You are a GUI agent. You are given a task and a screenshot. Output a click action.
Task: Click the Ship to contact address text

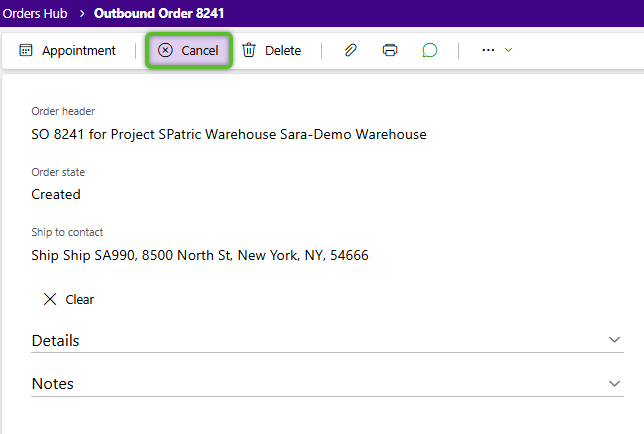pyautogui.click(x=200, y=255)
